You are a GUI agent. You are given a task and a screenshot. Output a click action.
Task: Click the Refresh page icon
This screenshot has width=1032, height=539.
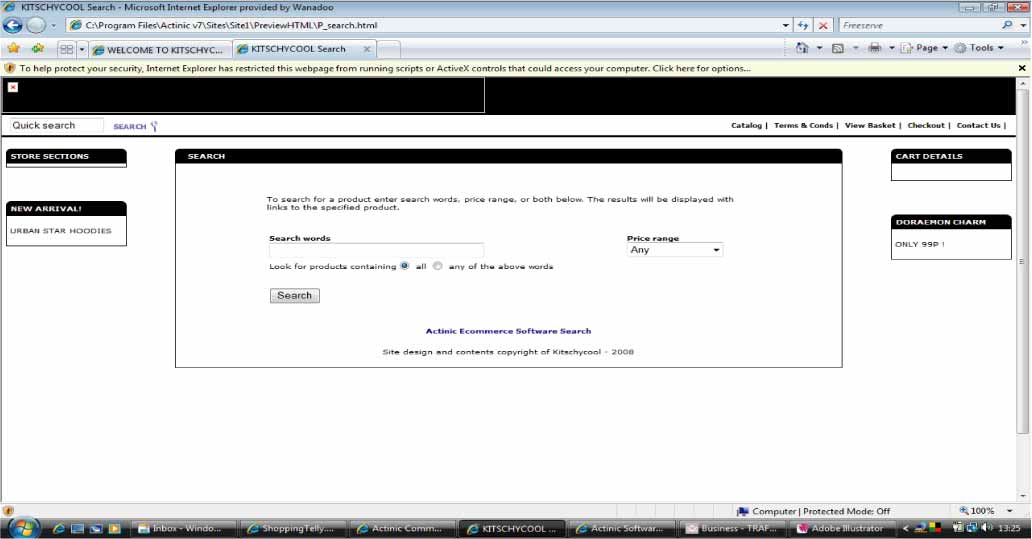(803, 25)
